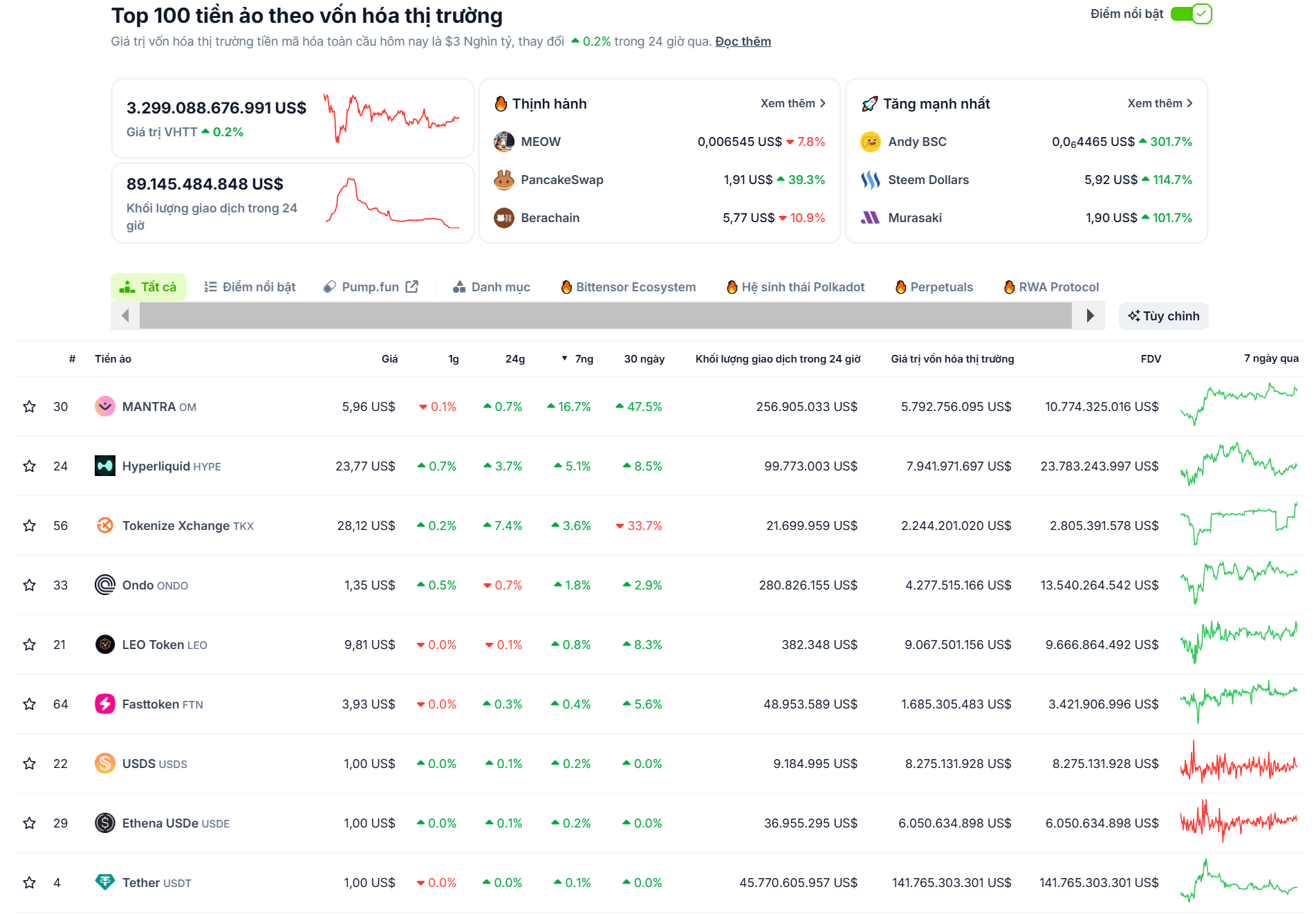Viewport: 1316px width, 914px height.
Task: Click the RWA Protocol fire icon
Action: point(1009,286)
